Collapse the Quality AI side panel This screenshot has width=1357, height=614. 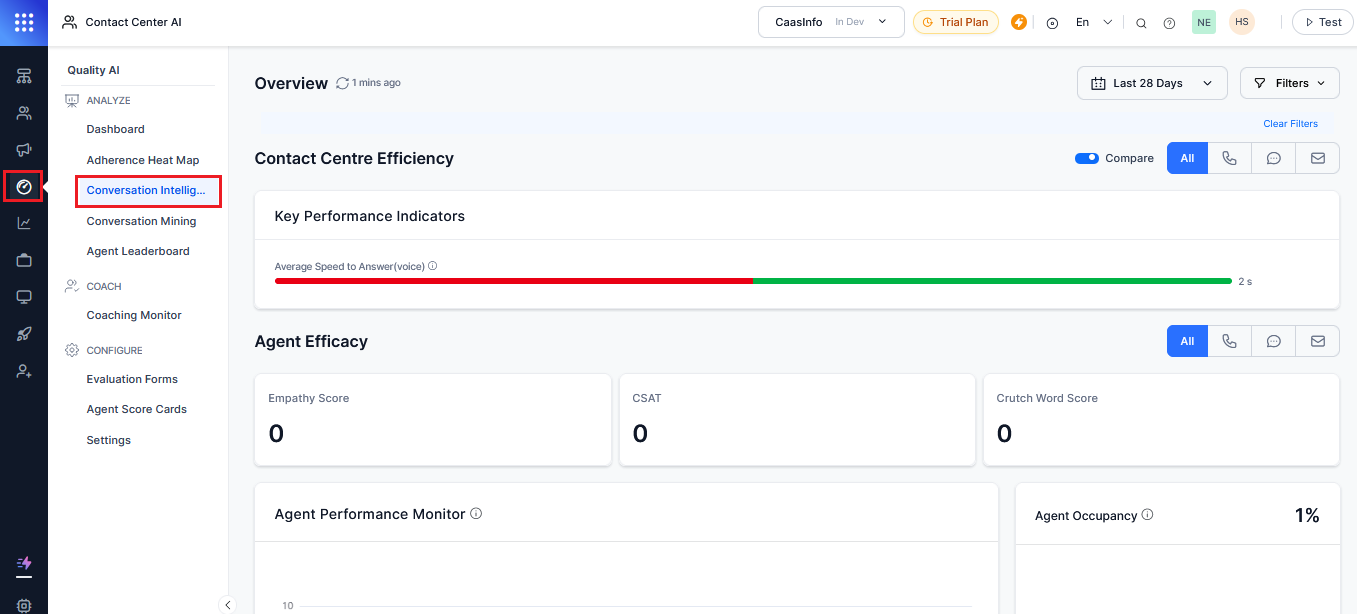(x=227, y=604)
